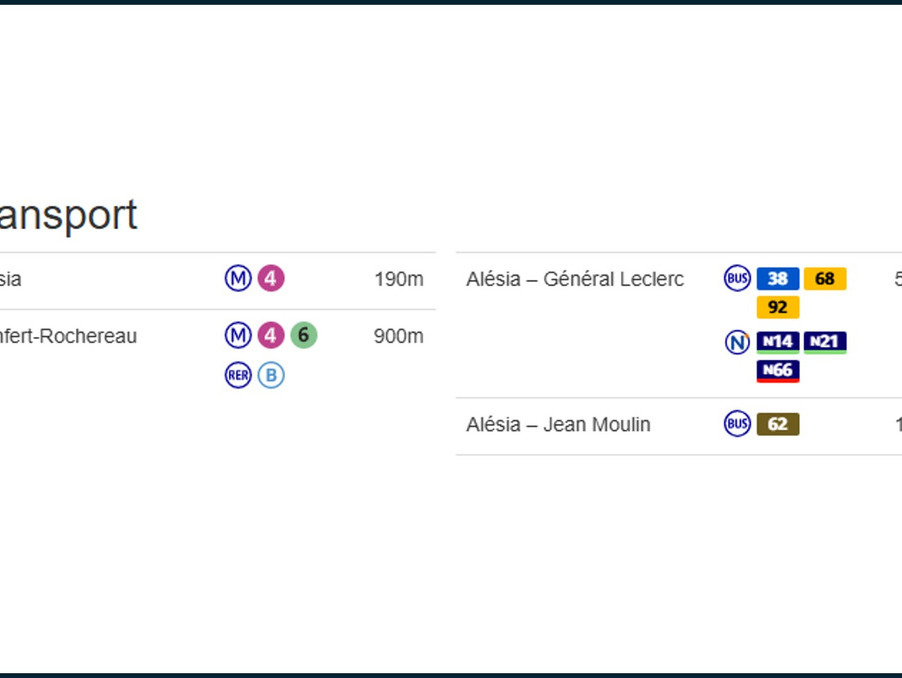The width and height of the screenshot is (902, 678).
Task: Click the Alésia – Général Leclerc stop name
Action: tap(575, 279)
